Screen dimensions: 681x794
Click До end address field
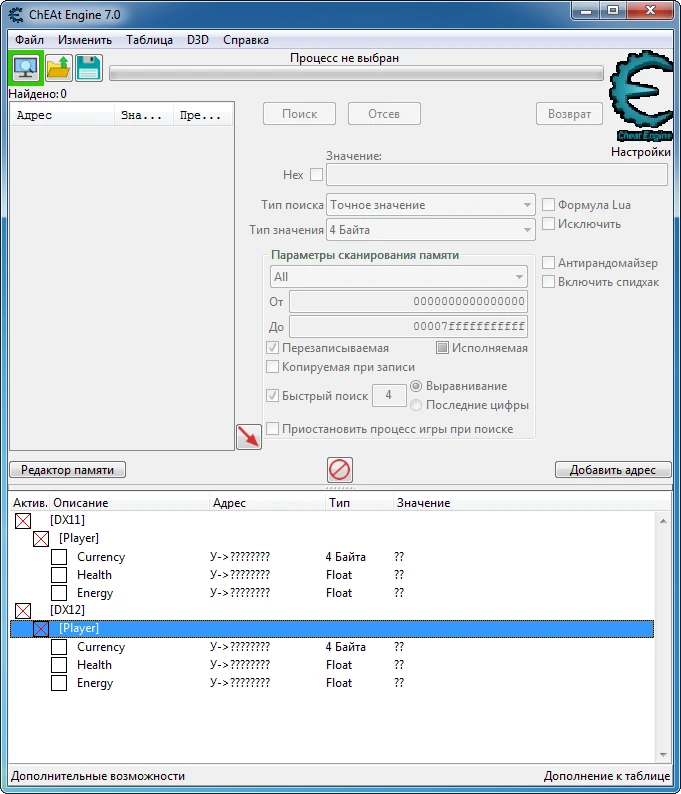(408, 326)
